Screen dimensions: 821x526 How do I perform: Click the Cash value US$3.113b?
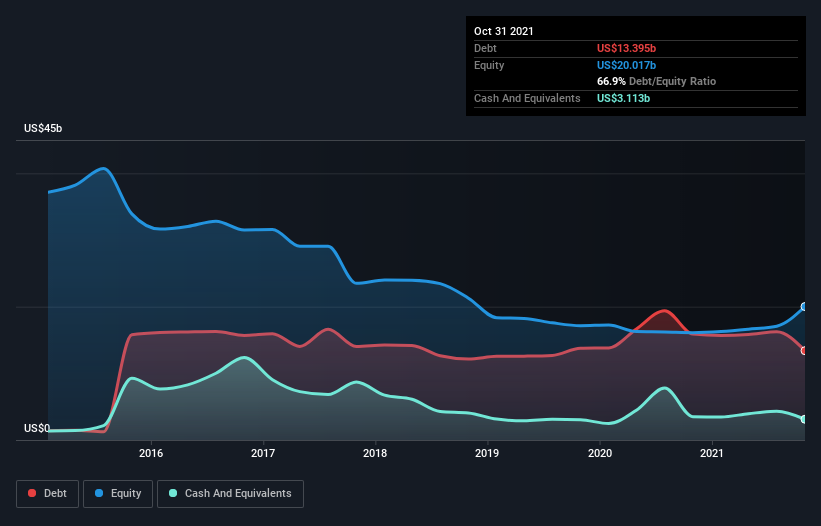624,98
